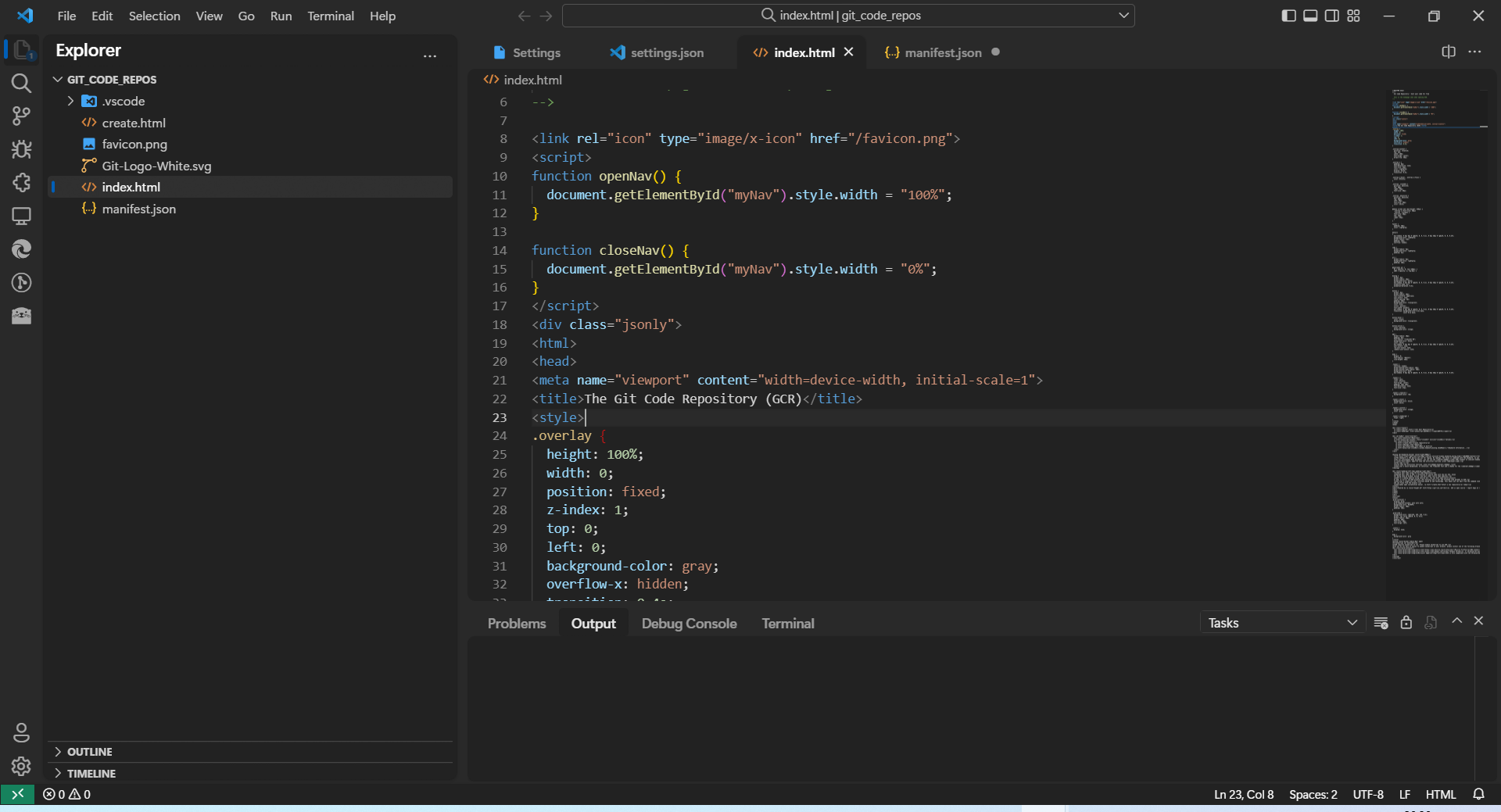Switch to the Settings editor tab
The image size is (1501, 812).
(528, 52)
